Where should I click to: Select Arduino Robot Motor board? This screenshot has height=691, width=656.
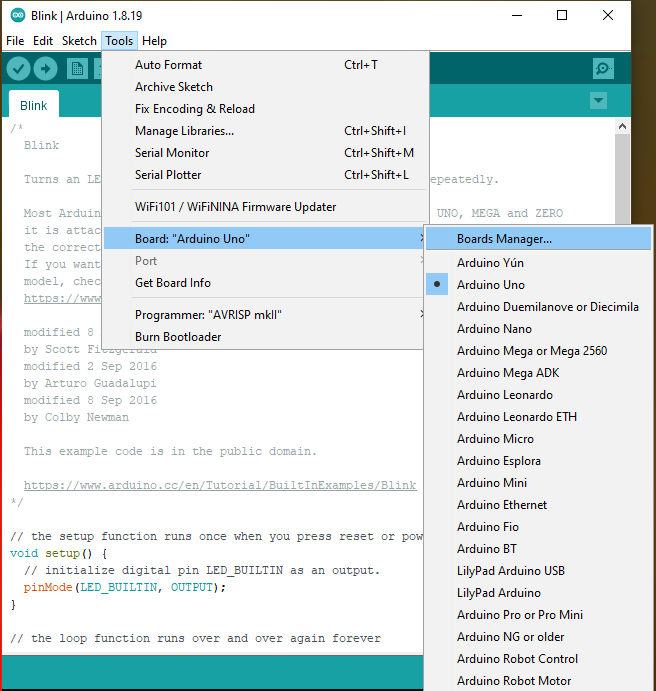point(538,681)
